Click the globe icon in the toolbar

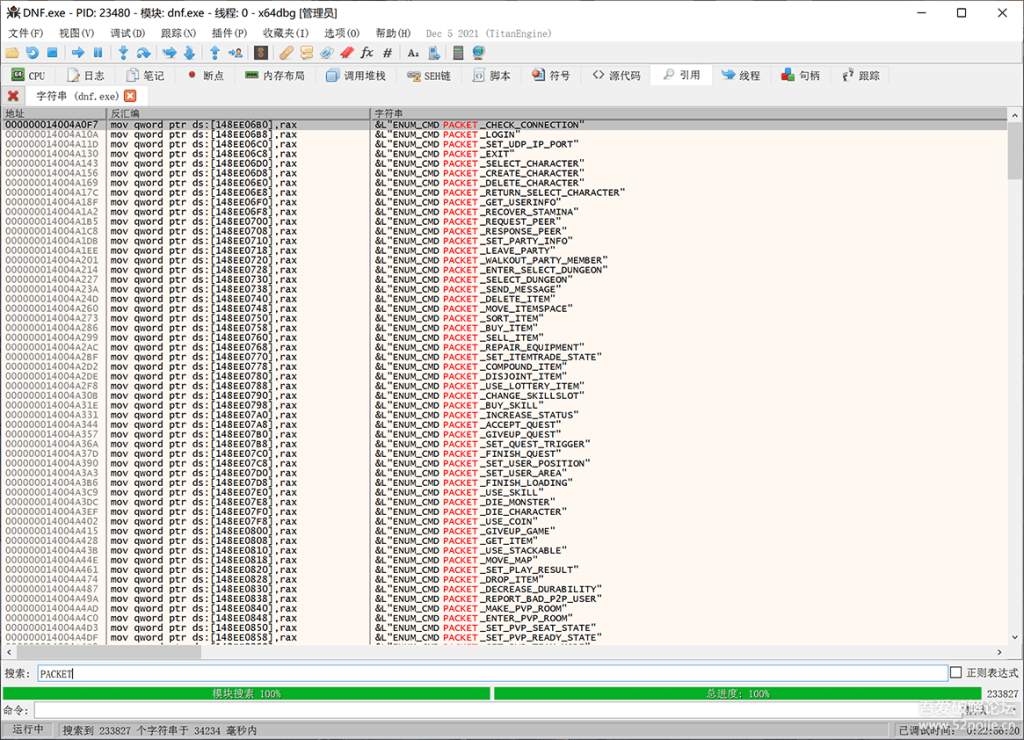[x=478, y=53]
